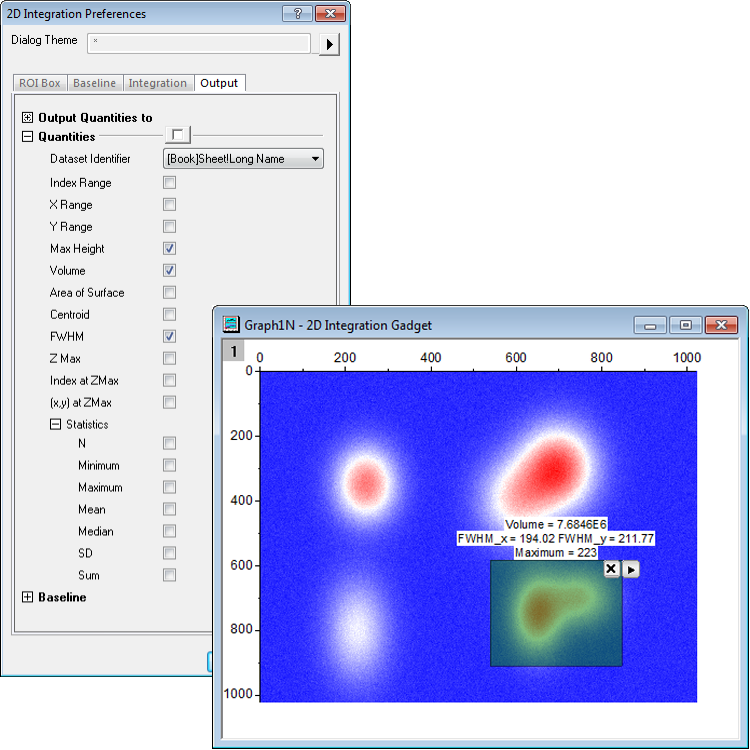Image resolution: width=750 pixels, height=750 pixels.
Task: Expand the Baseline section
Action: 28,598
